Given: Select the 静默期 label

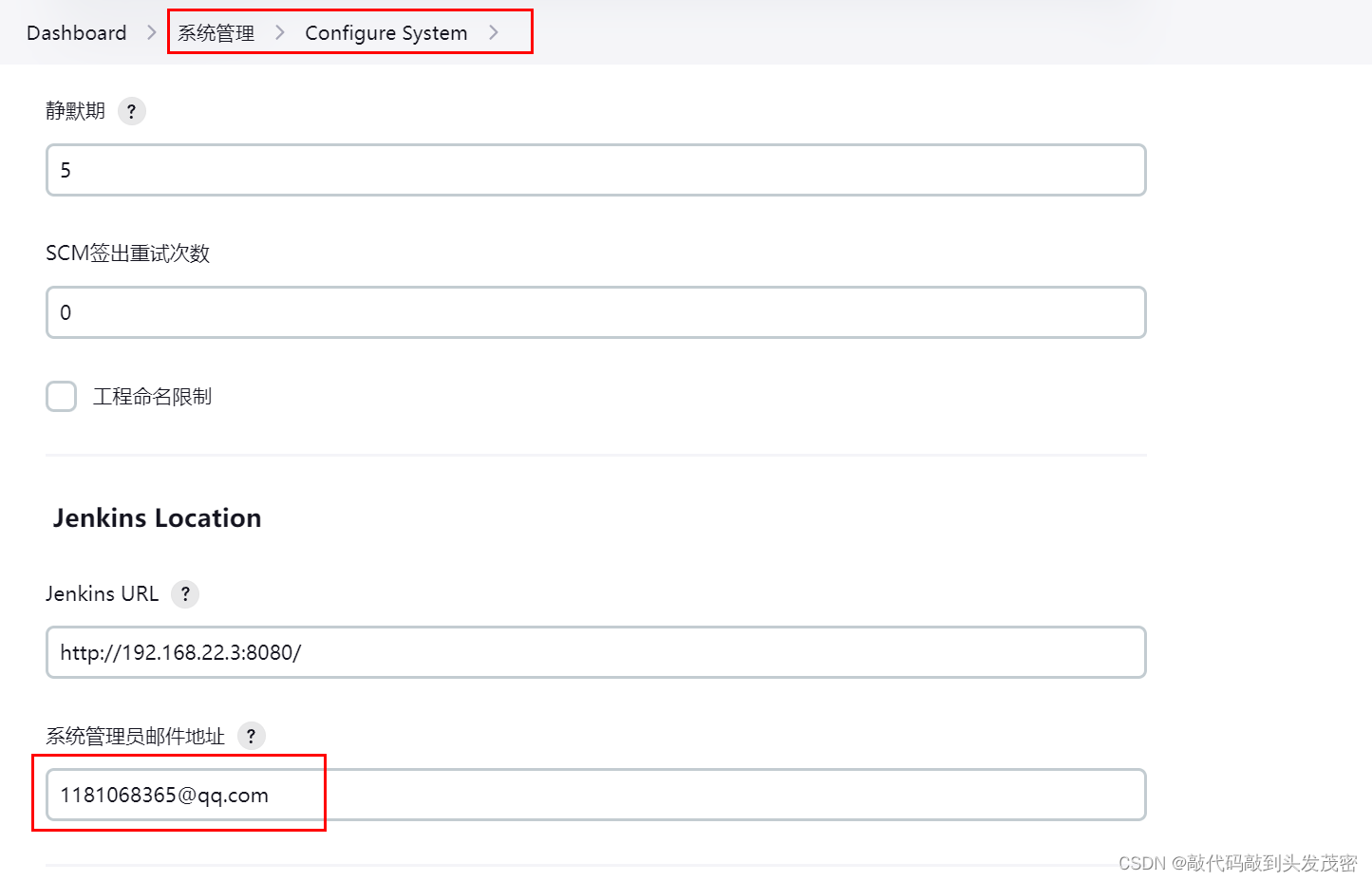Looking at the screenshot, I should 76,111.
